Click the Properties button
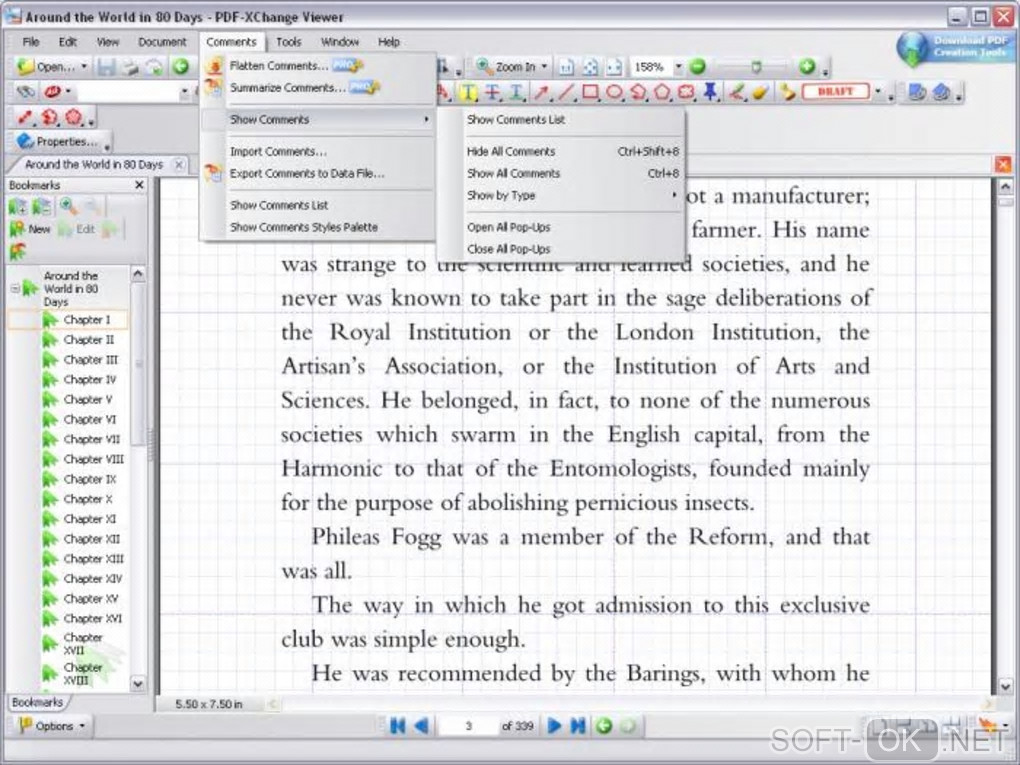Viewport: 1020px width, 765px height. [x=59, y=141]
